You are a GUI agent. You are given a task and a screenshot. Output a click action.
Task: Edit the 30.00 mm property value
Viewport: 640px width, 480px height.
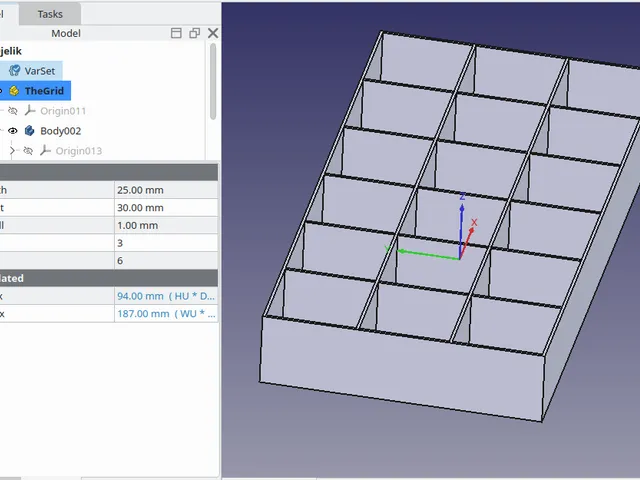[x=166, y=208]
